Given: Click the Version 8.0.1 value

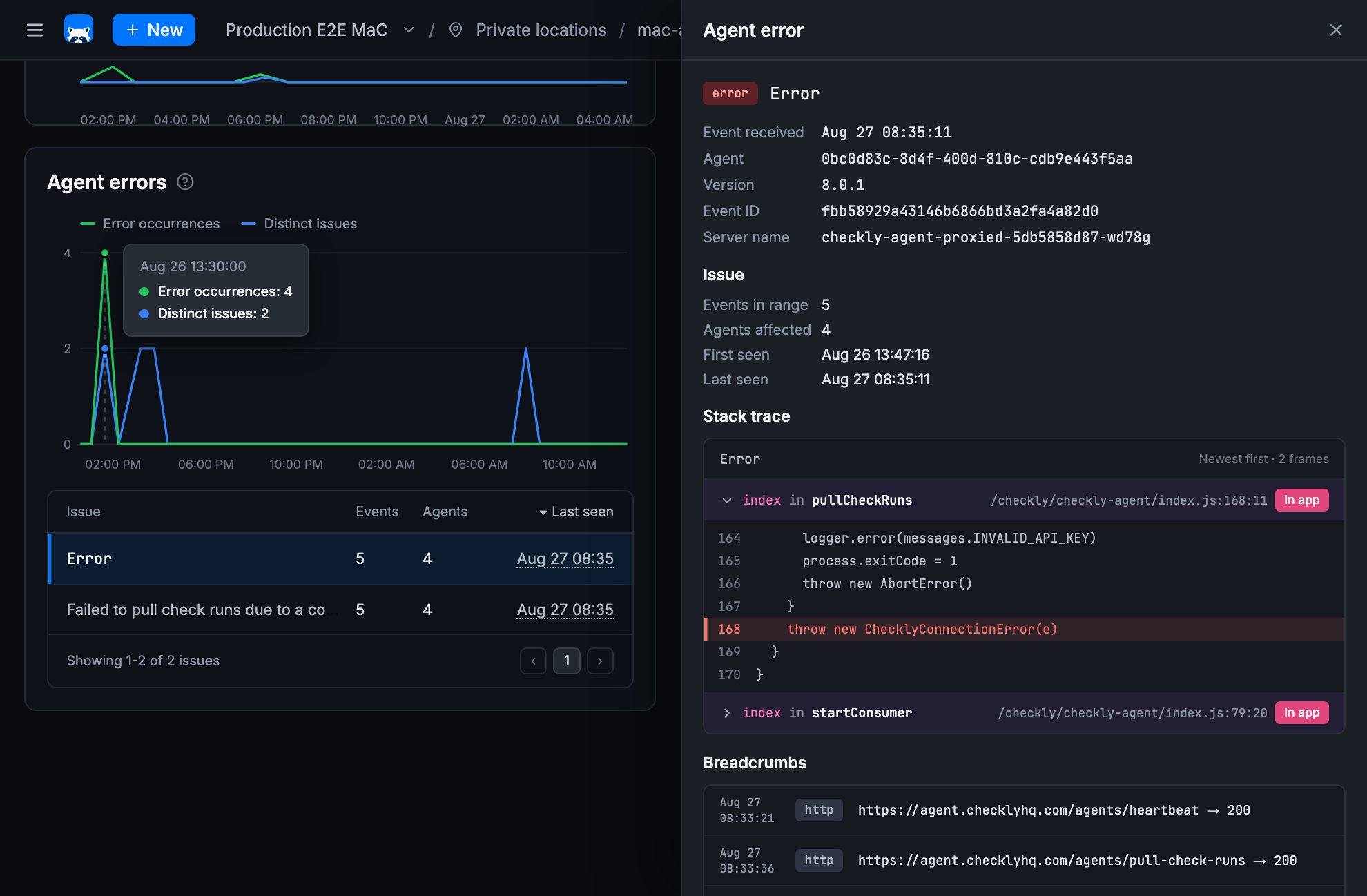Looking at the screenshot, I should click(x=843, y=185).
